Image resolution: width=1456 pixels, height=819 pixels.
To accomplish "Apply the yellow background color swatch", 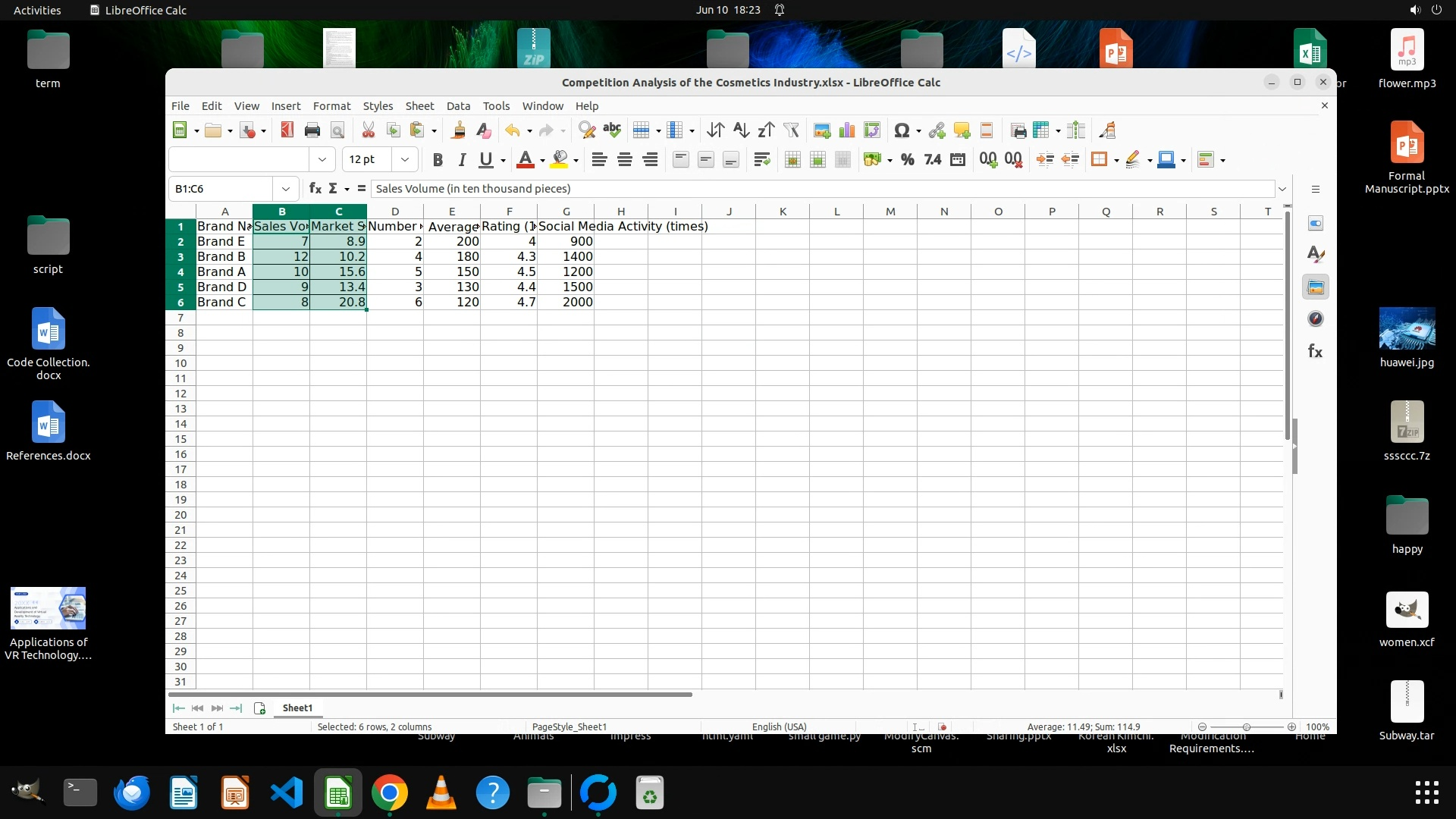I will 560,159.
